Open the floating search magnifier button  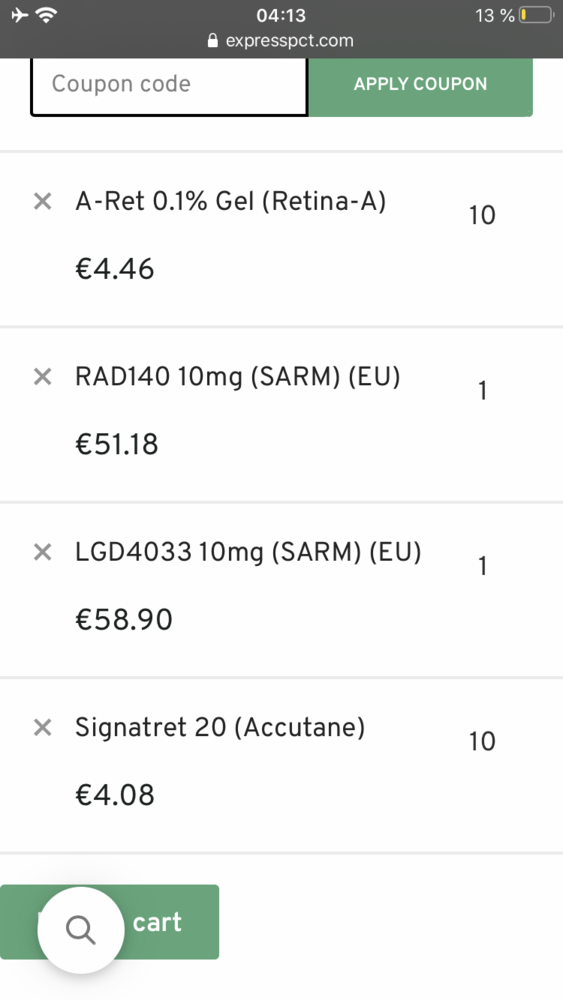(81, 930)
